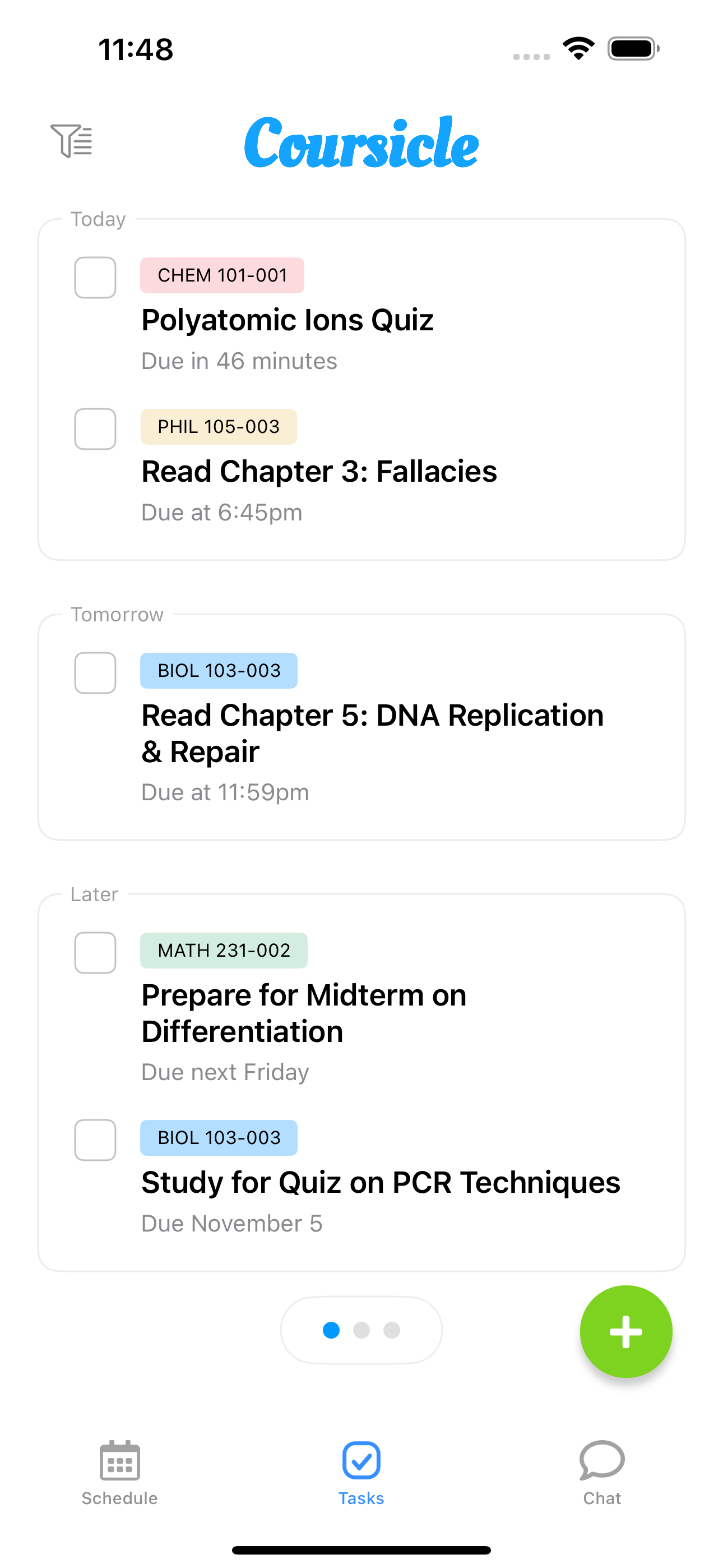The image size is (723, 1568).
Task: Open Study for Quiz on PCR Techniques
Action: click(x=381, y=1183)
